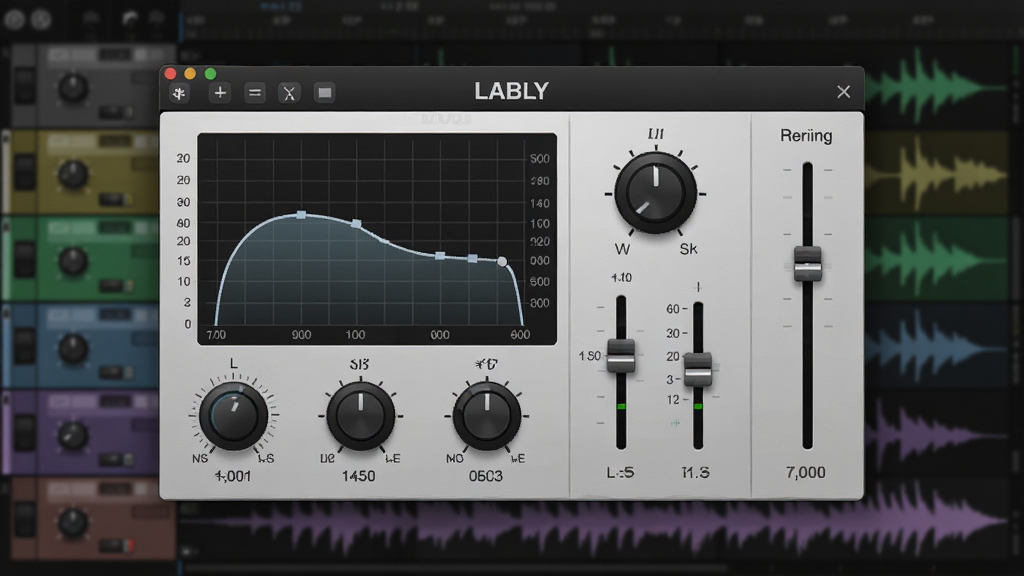This screenshot has height=576, width=1024.
Task: Click the knob above the 1450 value
Action: pyautogui.click(x=360, y=415)
